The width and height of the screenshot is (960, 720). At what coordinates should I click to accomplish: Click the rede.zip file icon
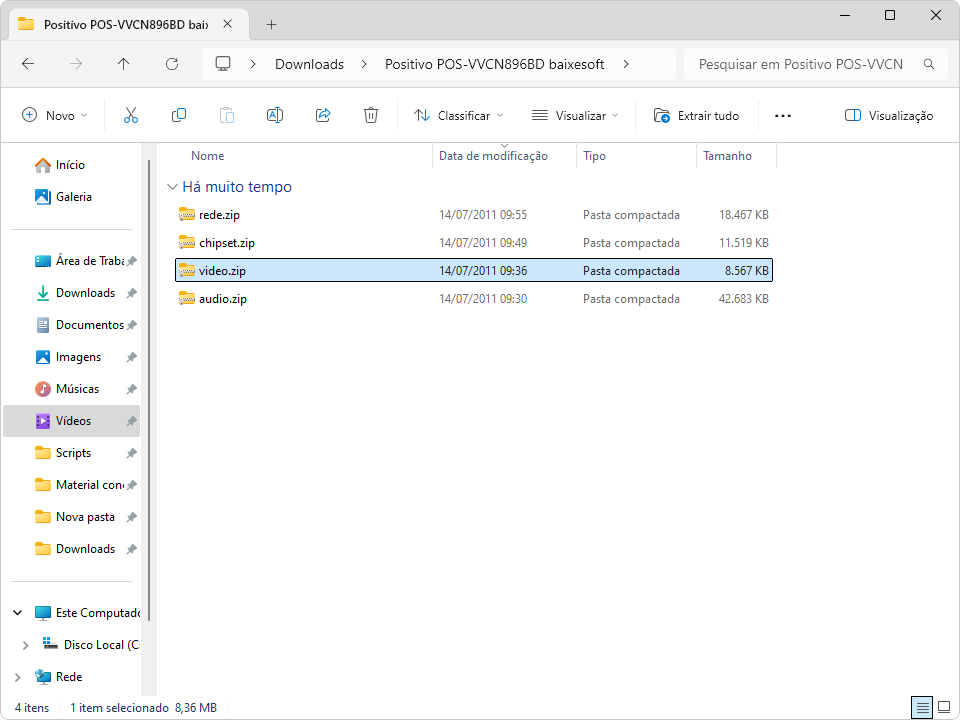pos(187,214)
